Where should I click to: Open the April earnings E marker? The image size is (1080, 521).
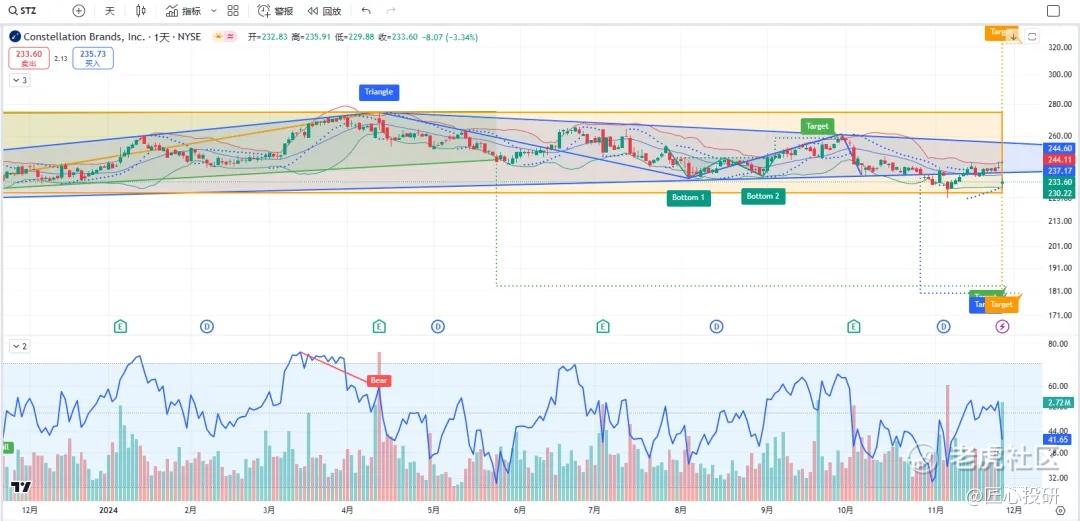[x=379, y=326]
